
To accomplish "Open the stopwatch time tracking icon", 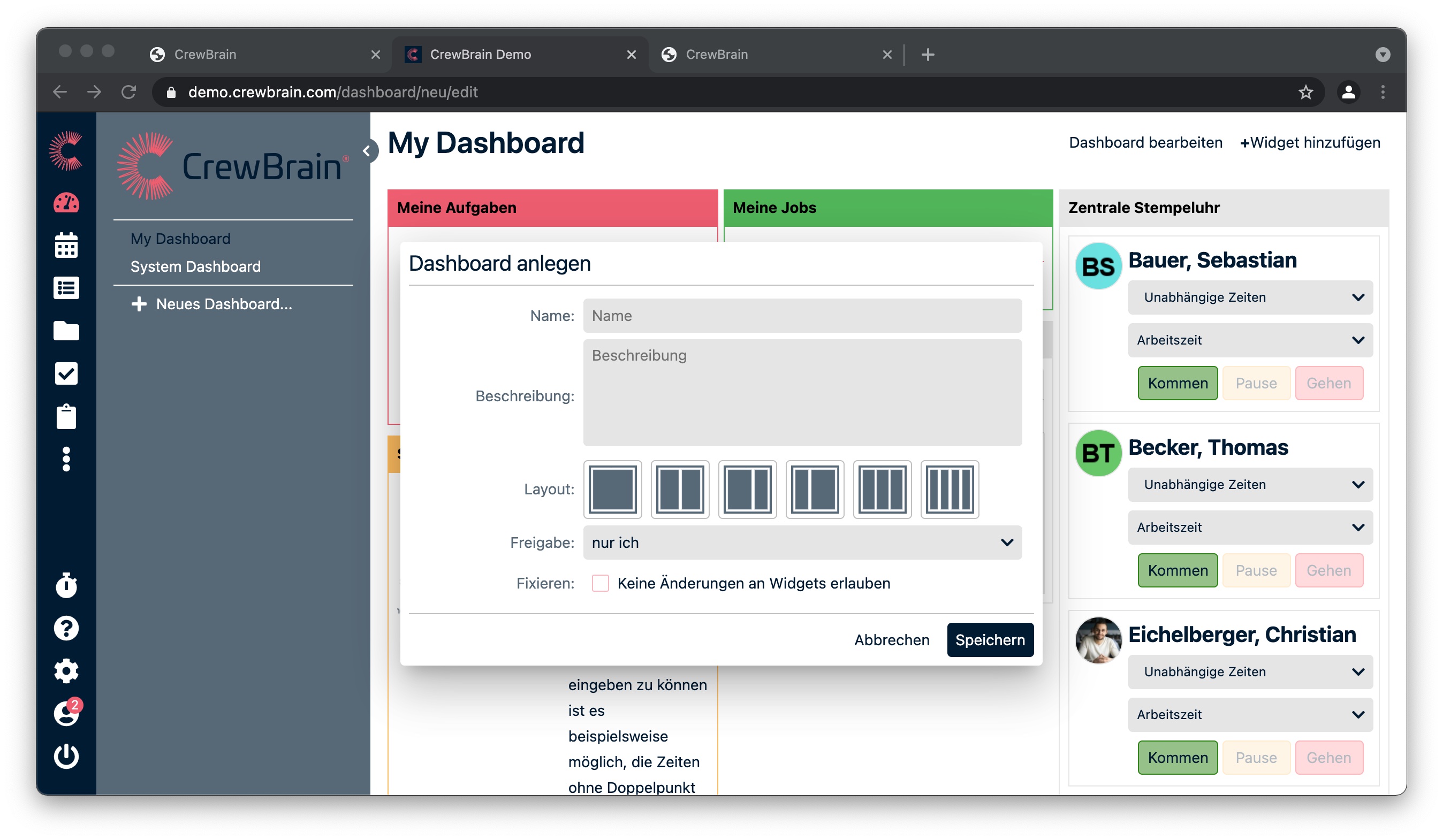I will 66,585.
